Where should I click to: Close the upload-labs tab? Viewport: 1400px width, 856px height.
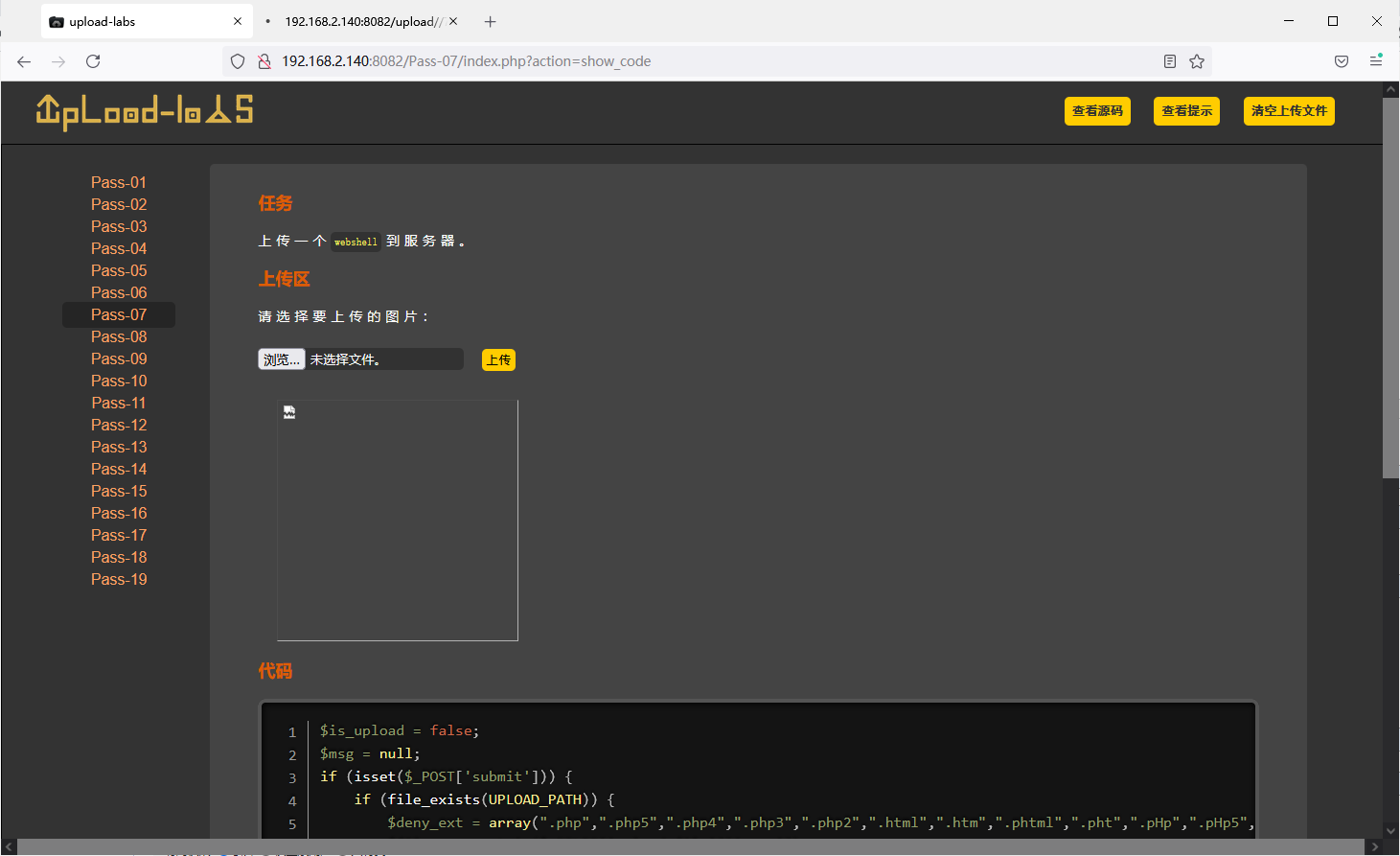(238, 21)
